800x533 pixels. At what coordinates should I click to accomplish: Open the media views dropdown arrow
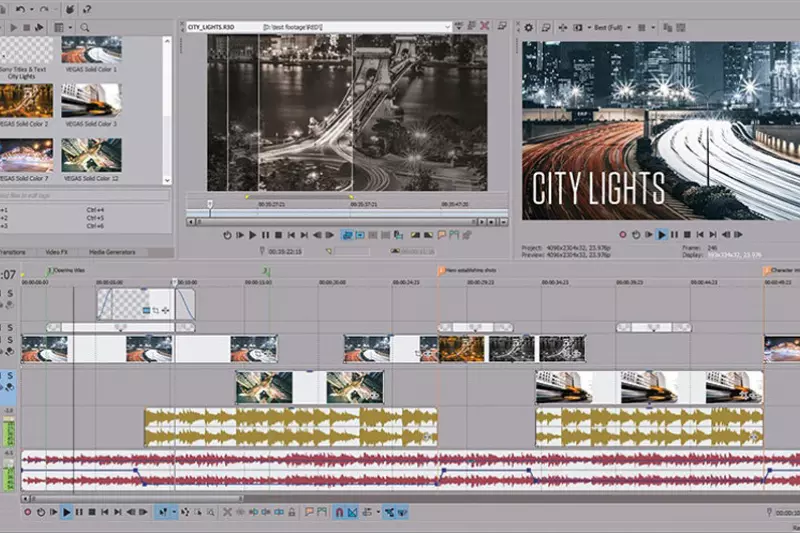pos(70,28)
